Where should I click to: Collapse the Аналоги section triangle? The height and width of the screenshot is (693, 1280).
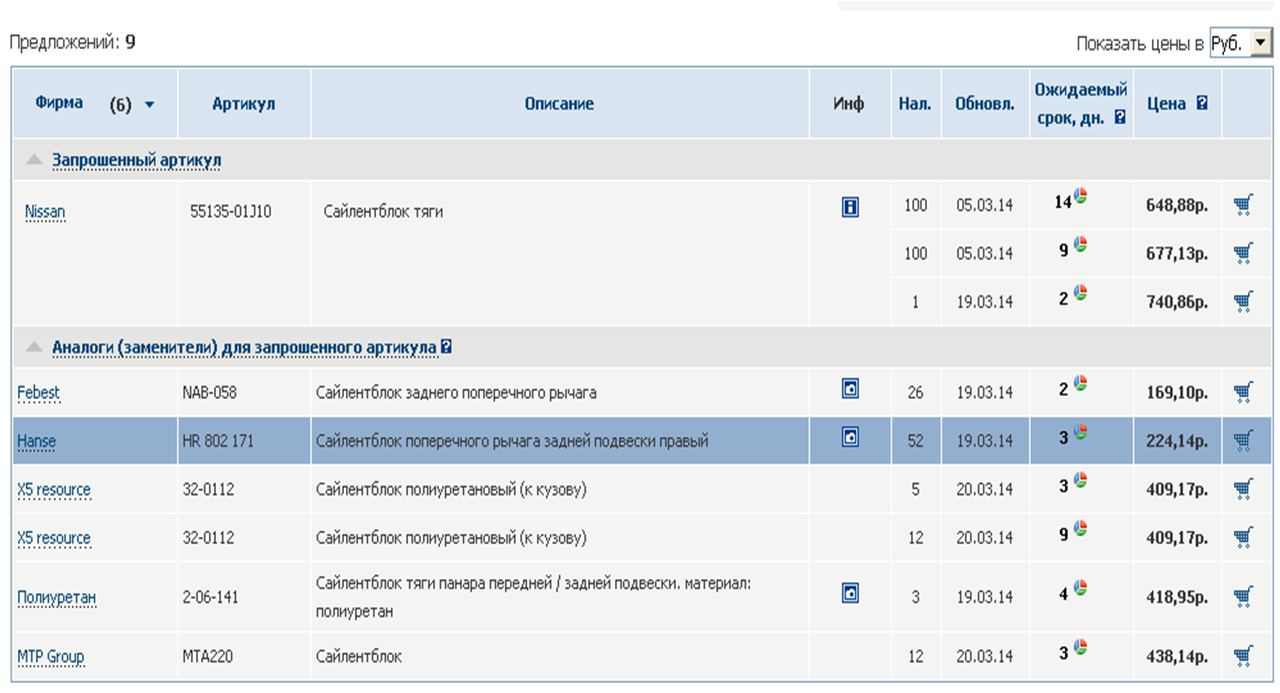click(35, 347)
